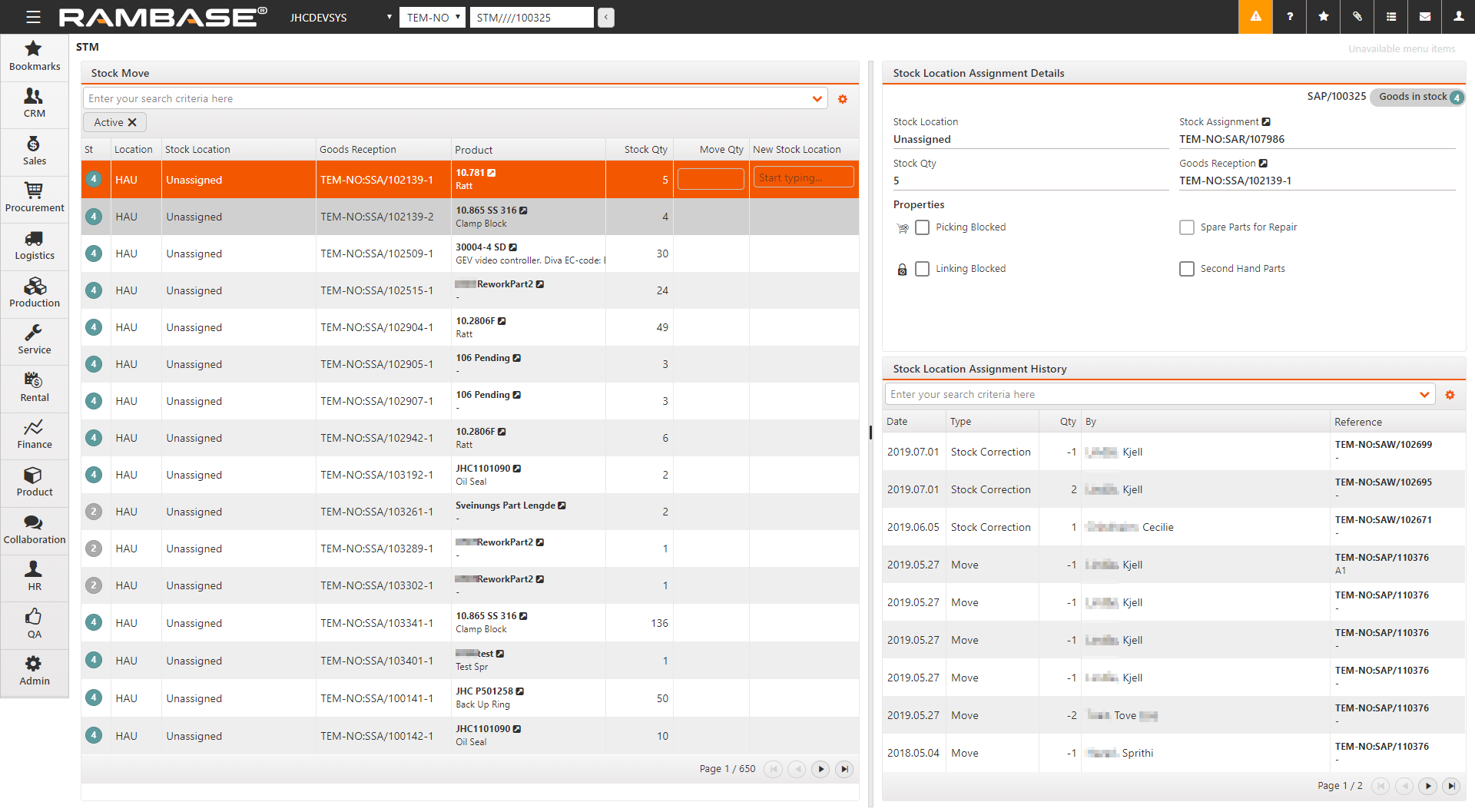Open the TEM-NO company dropdown
1475x812 pixels.
432,17
